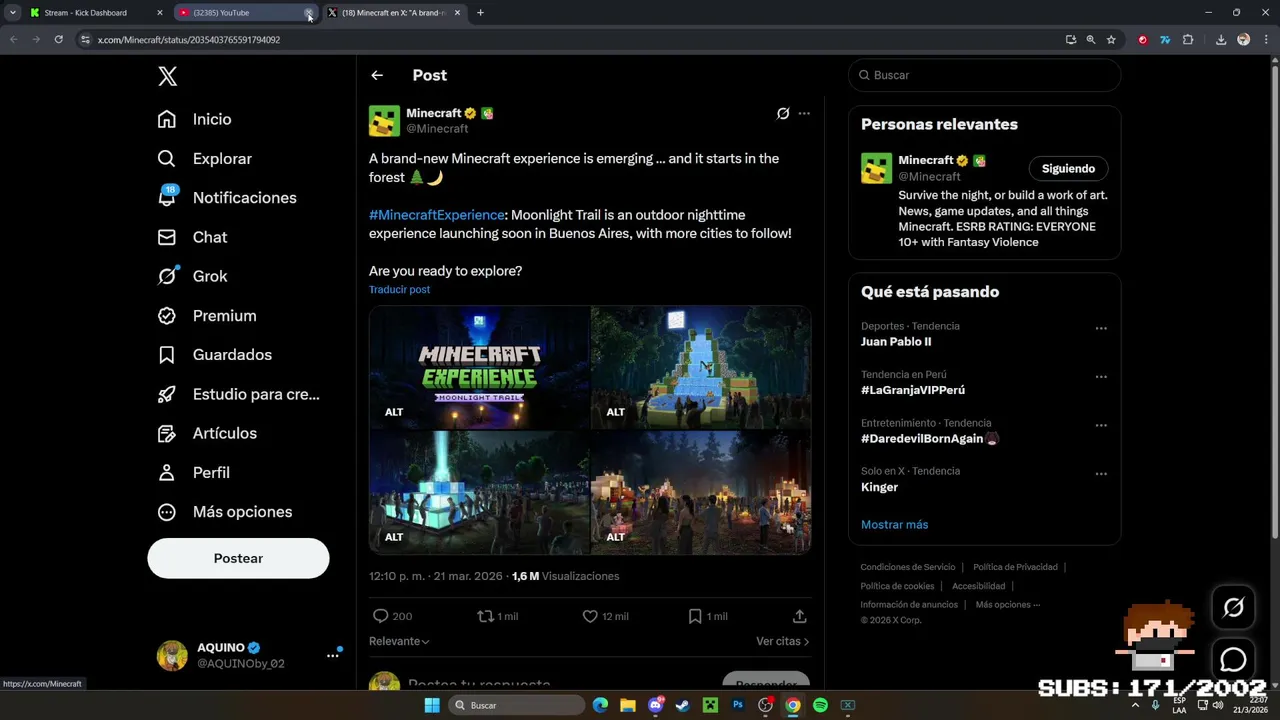Open the Chrome extensions puzzle menu
1280x720 pixels.
1188,40
